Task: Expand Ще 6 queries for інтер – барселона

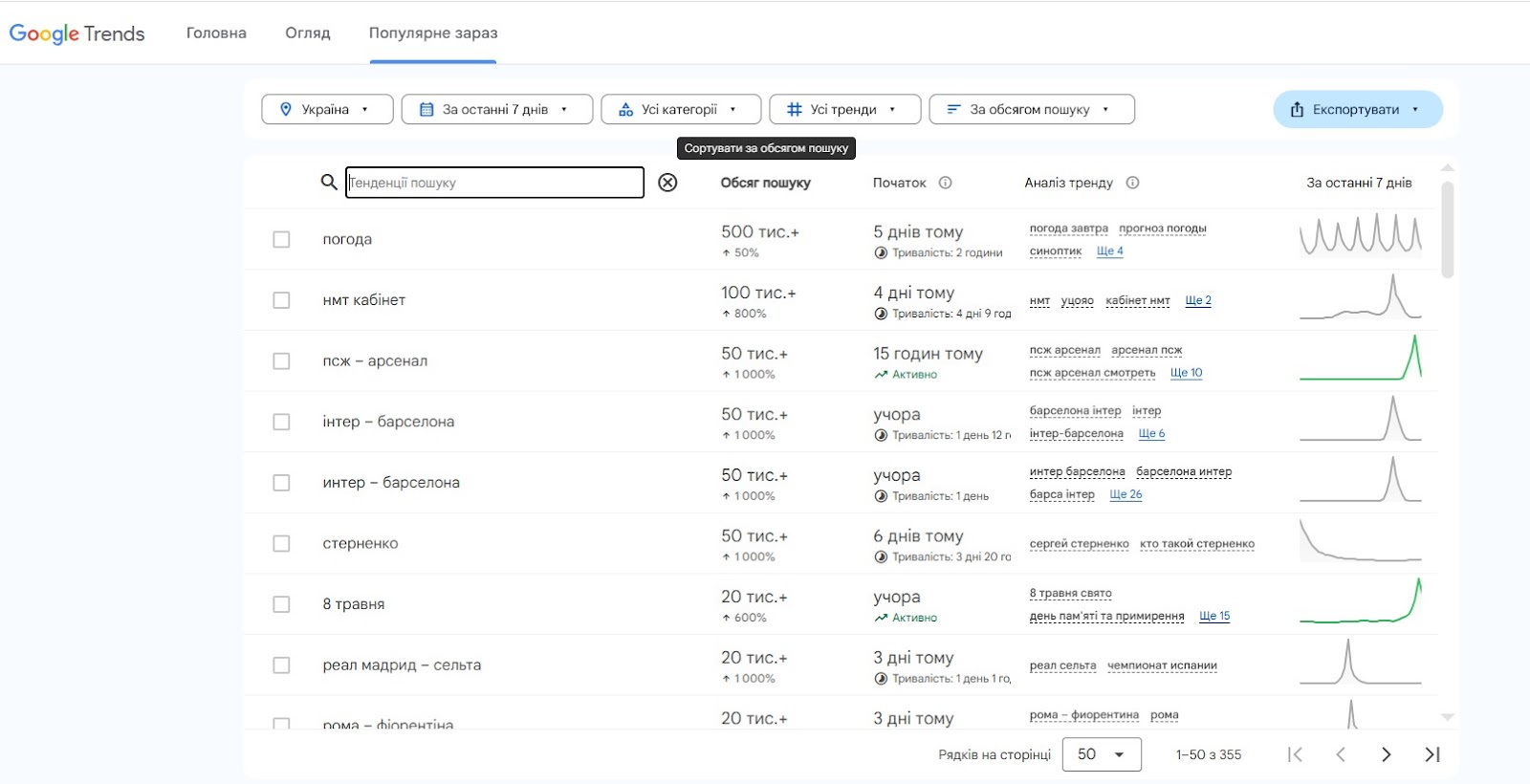Action: 1151,433
